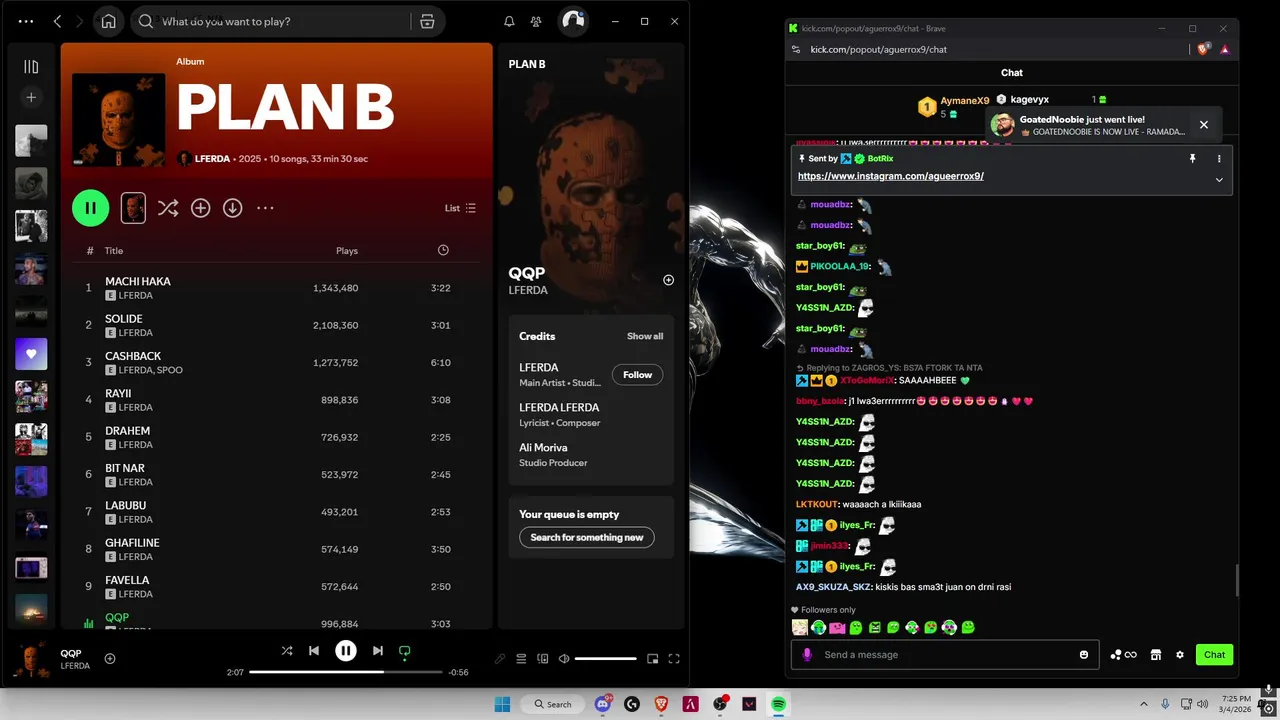The height and width of the screenshot is (720, 1280).
Task: Open more options for PLAN B album
Action: (x=265, y=208)
